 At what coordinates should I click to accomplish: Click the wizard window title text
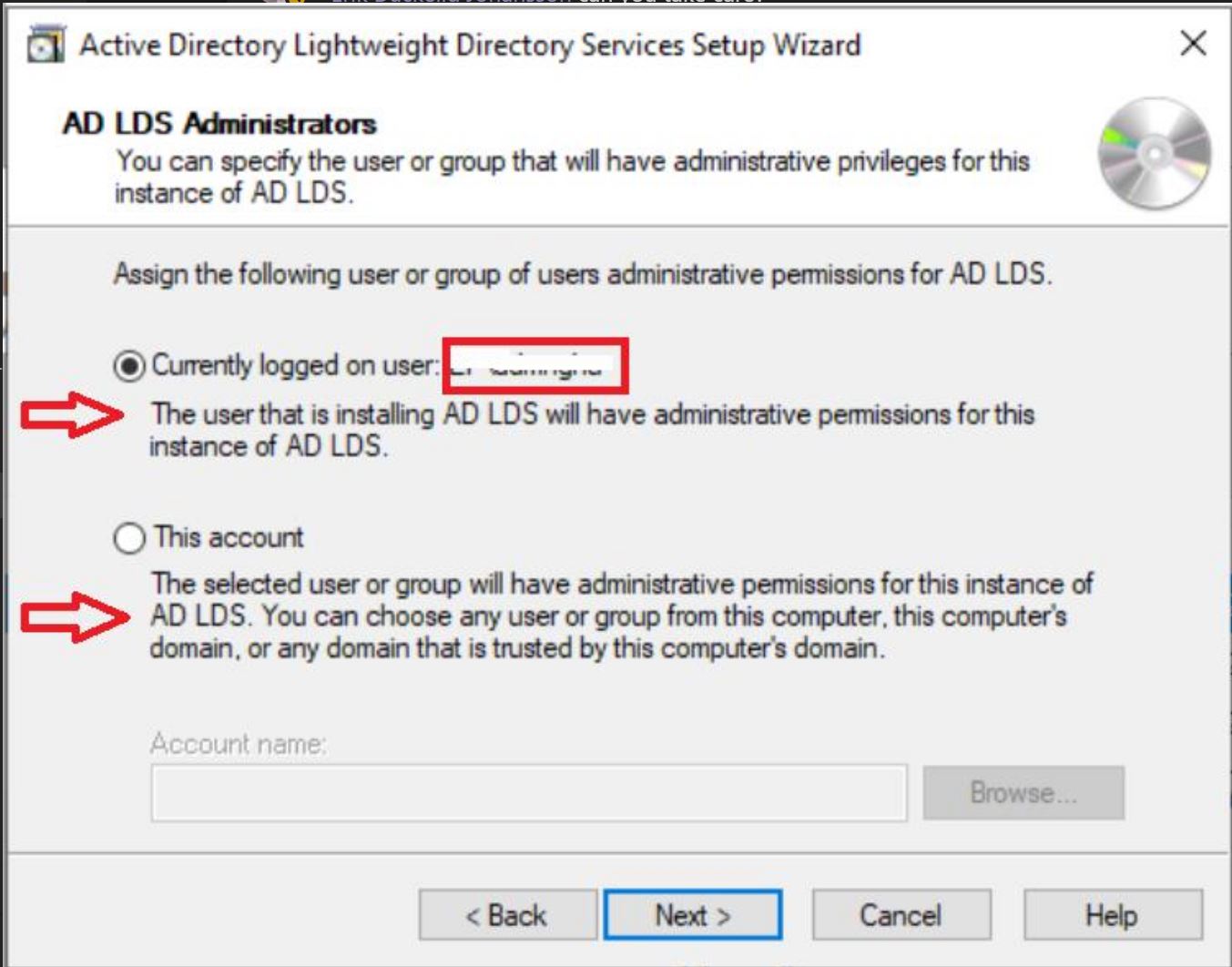[x=470, y=45]
